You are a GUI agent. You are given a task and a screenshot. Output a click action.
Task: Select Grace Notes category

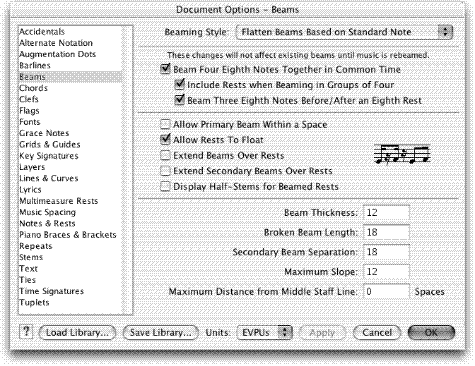(x=70, y=133)
